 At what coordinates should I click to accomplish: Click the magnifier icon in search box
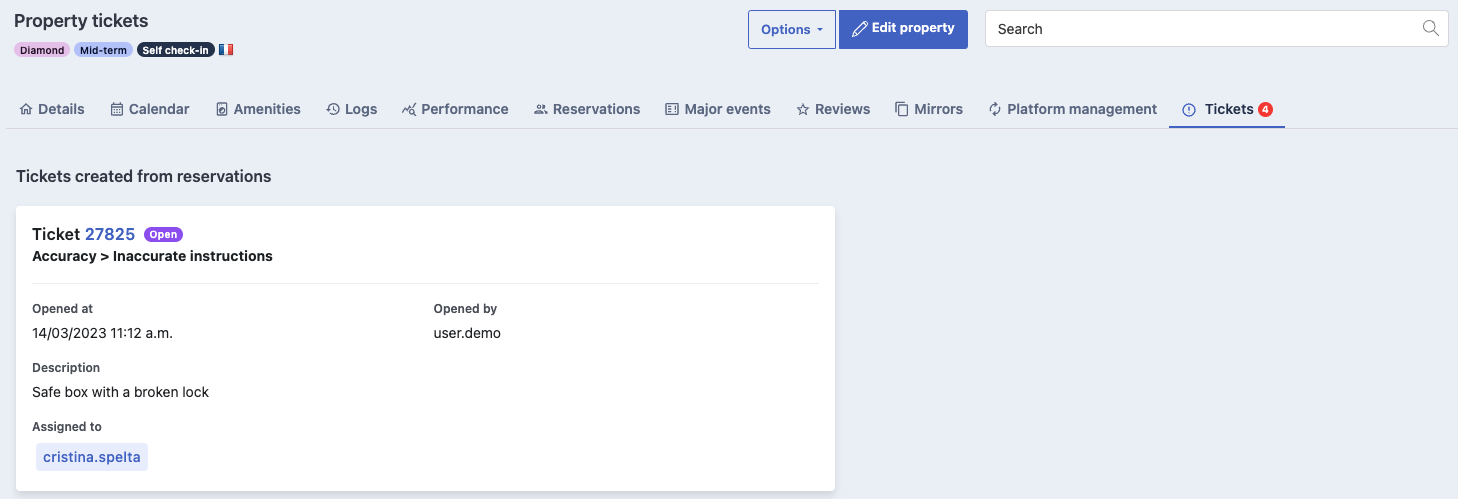pos(1431,28)
